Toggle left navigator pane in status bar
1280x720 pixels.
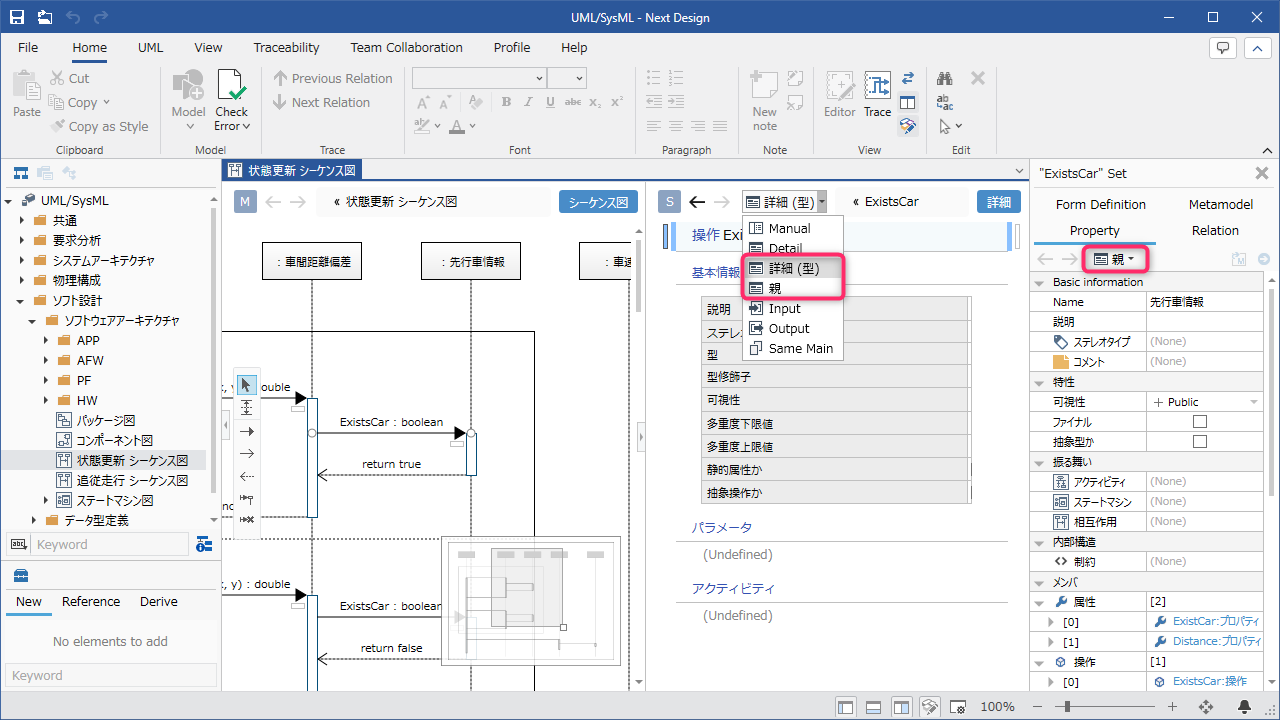pos(845,706)
